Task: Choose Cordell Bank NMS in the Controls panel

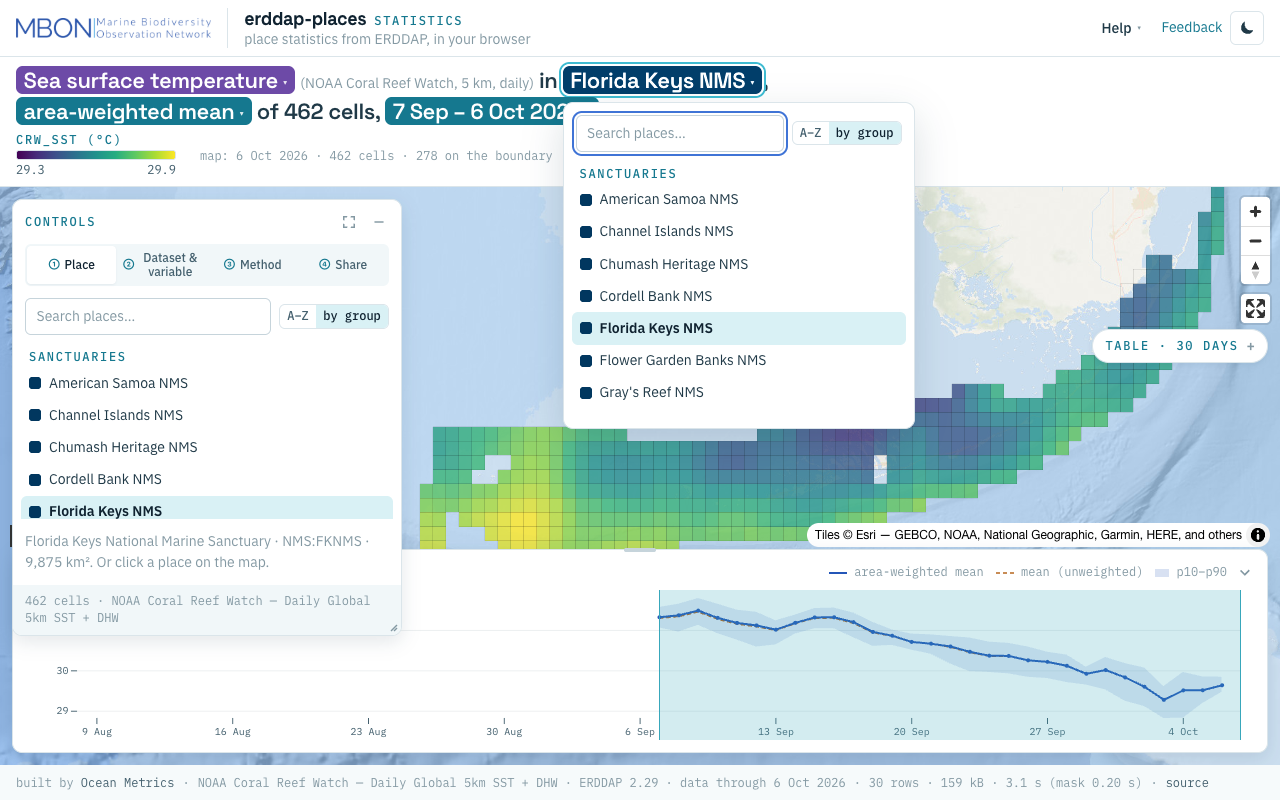Action: [x=207, y=479]
